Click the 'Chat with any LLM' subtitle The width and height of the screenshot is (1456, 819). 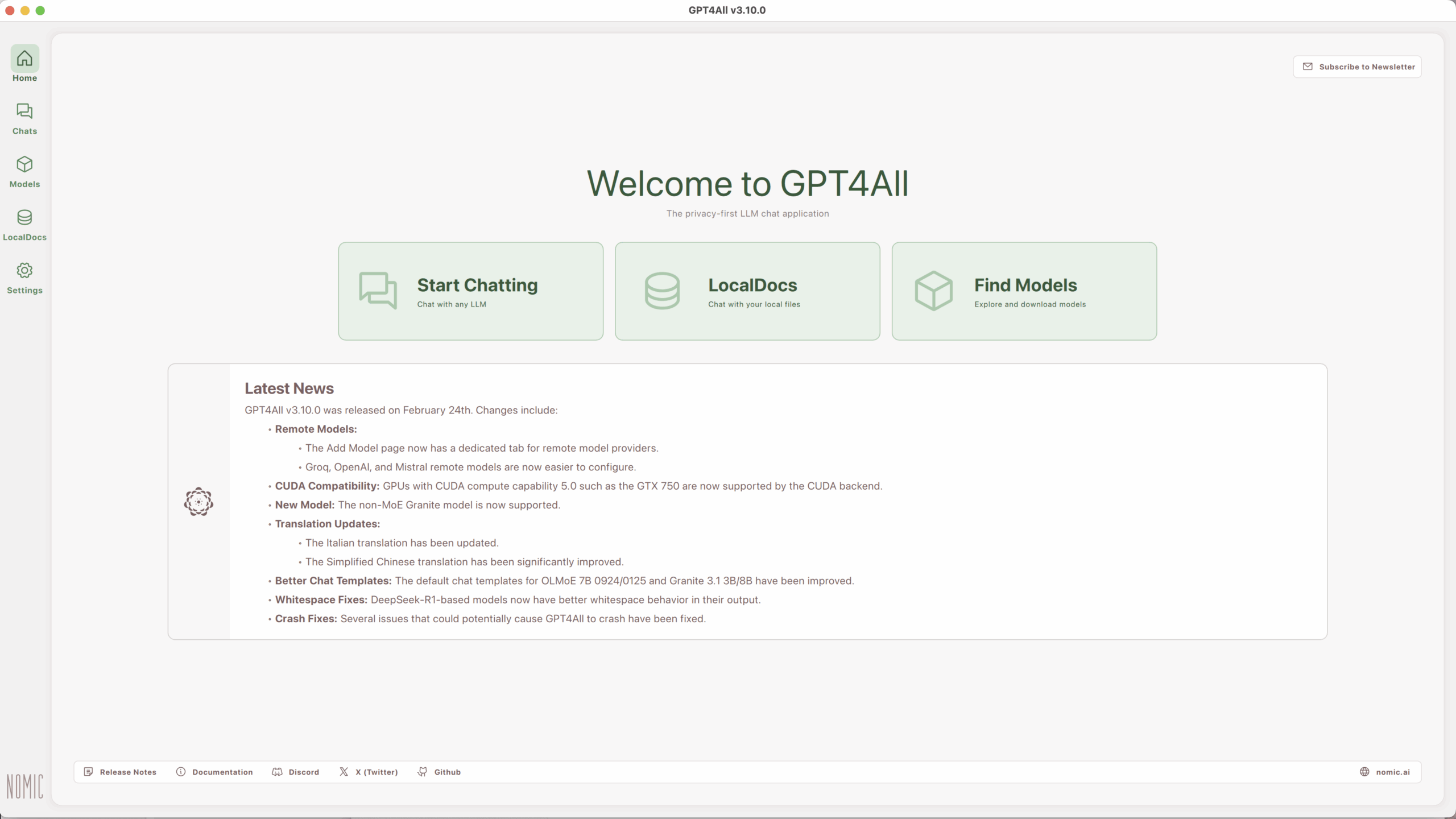click(x=452, y=304)
